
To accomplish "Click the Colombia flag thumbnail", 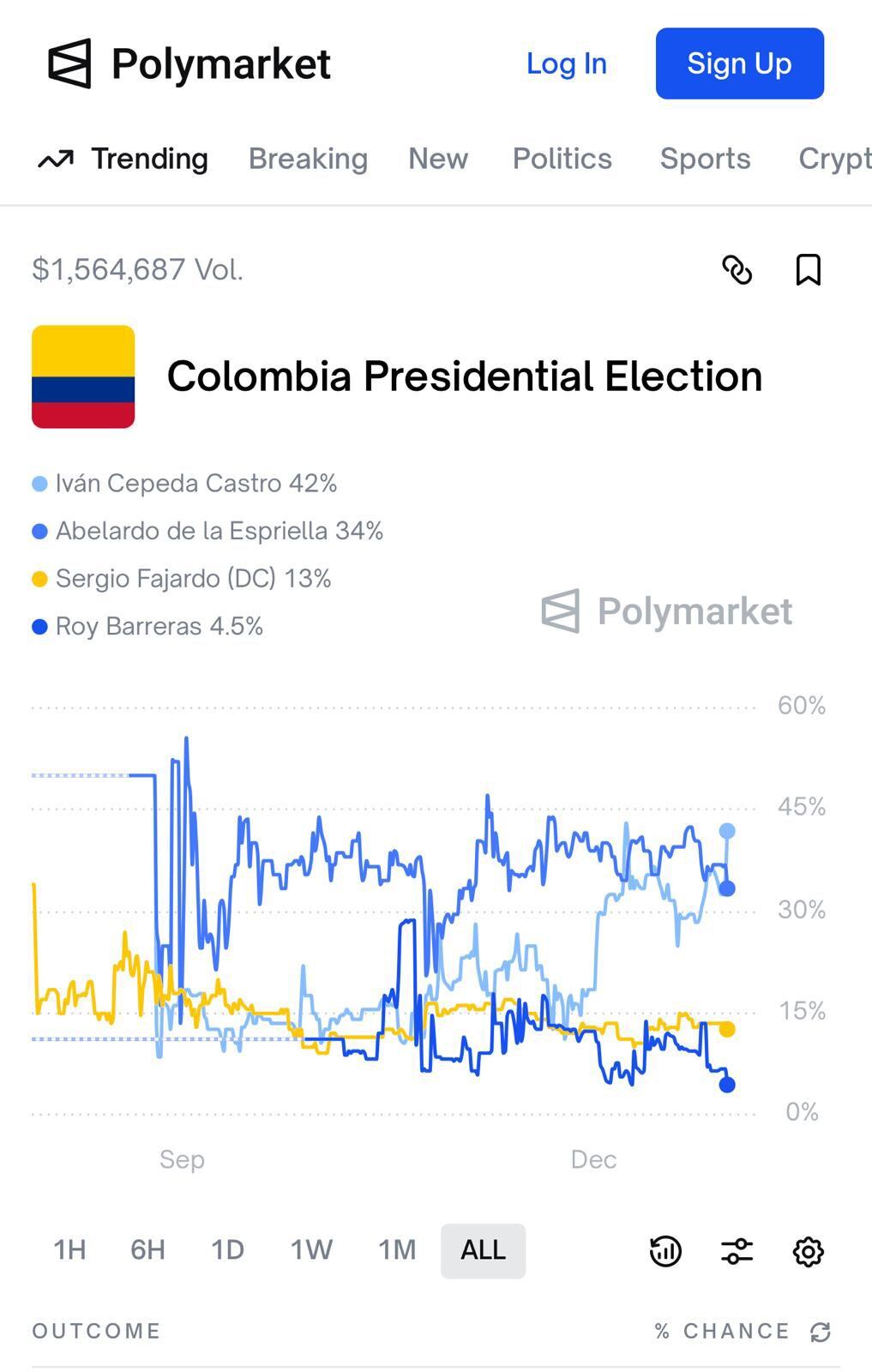I will 83,376.
